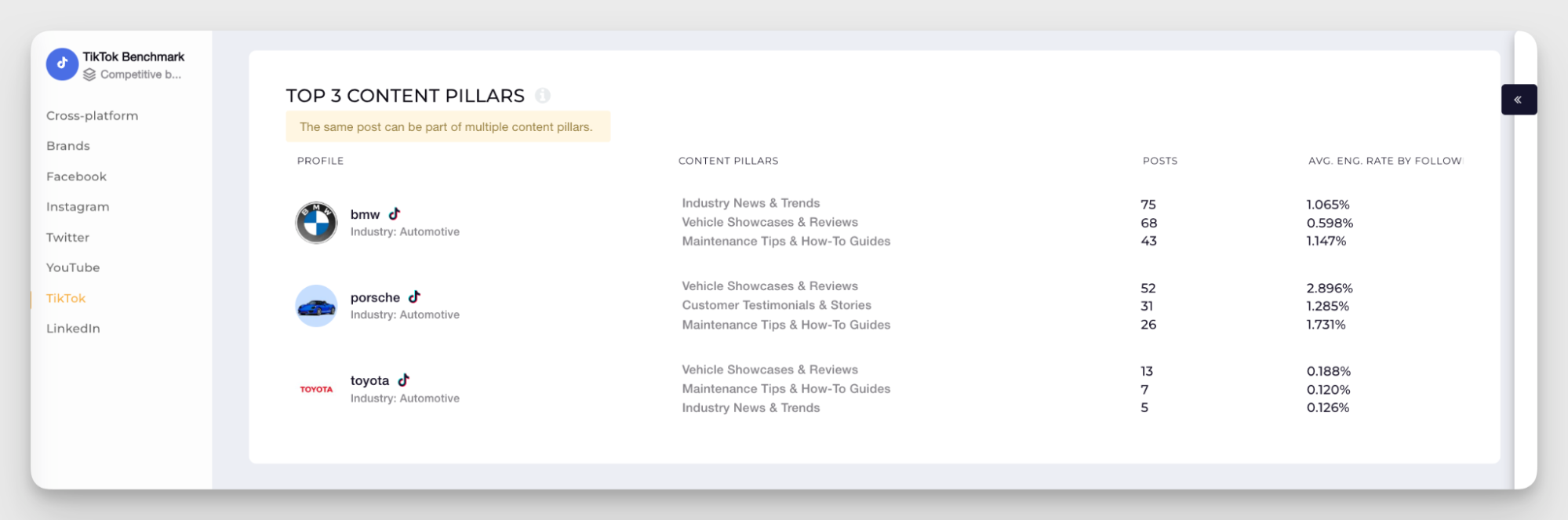Select Instagram in the sidebar
This screenshot has height=520, width=1568.
pyautogui.click(x=78, y=206)
